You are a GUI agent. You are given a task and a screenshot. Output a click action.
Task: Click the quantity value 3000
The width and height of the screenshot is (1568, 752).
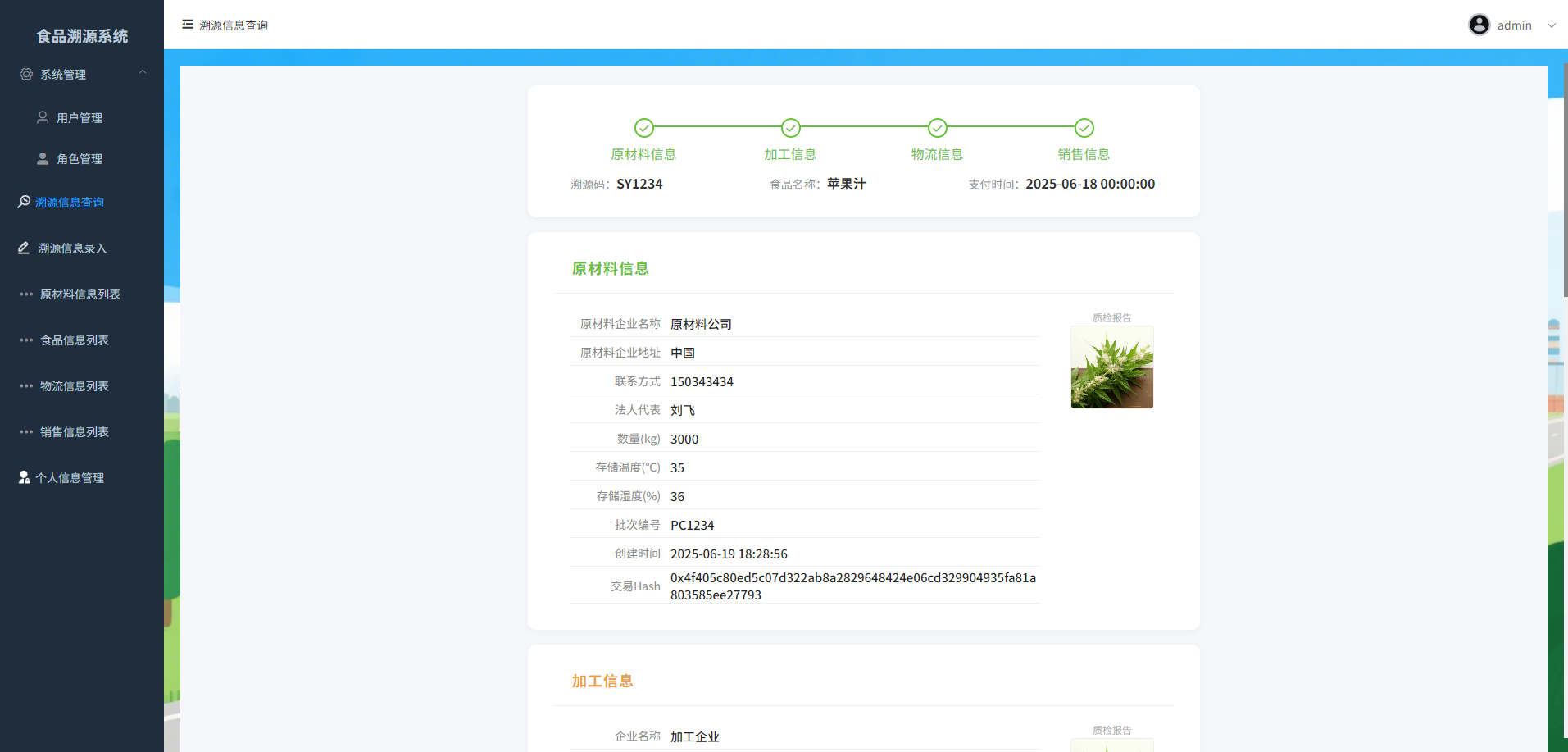coord(684,440)
